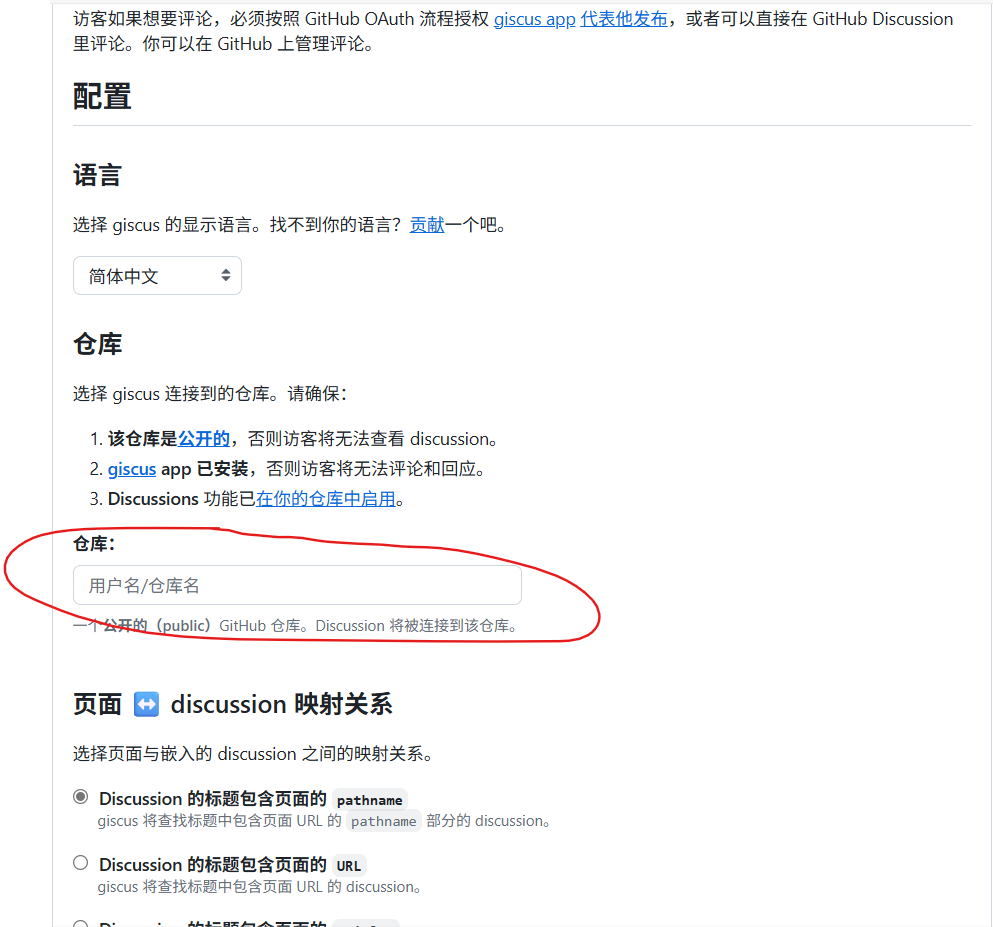The height and width of the screenshot is (927, 993).
Task: Select Discussion title contains page pathname radio
Action: point(80,797)
